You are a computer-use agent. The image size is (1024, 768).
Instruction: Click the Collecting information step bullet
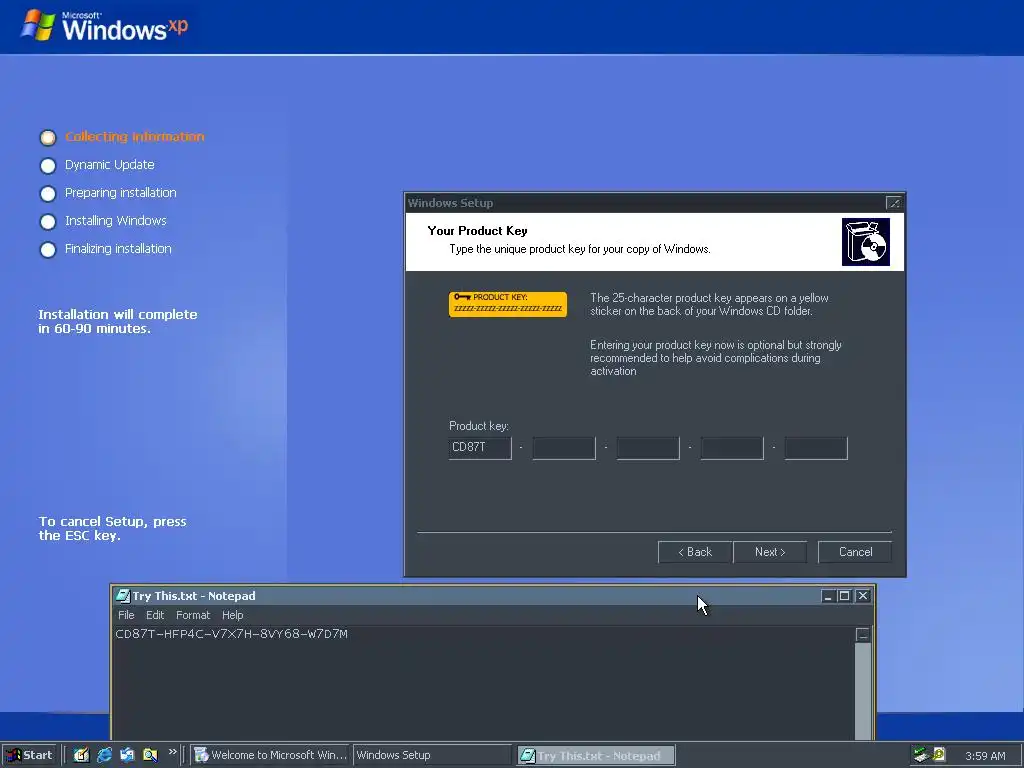tap(48, 138)
